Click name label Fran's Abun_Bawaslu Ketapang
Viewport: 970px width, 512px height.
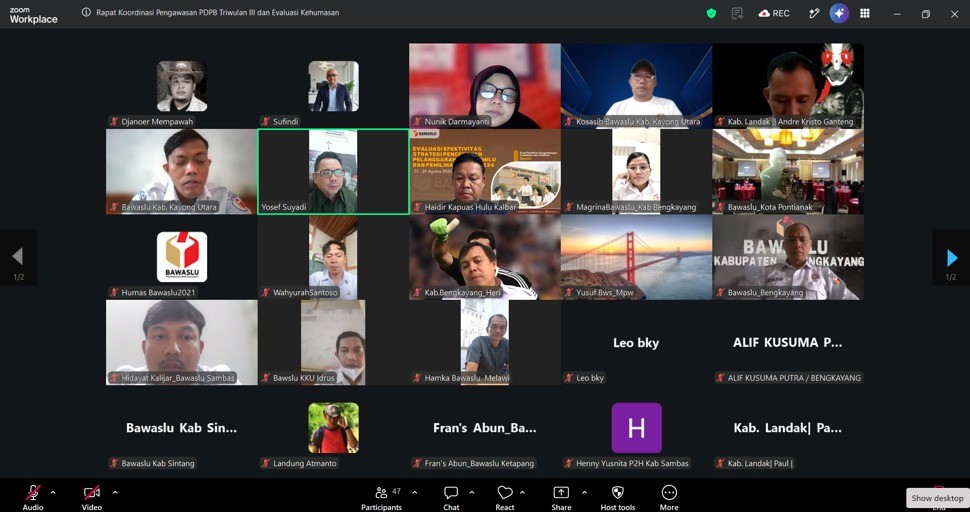click(x=479, y=463)
